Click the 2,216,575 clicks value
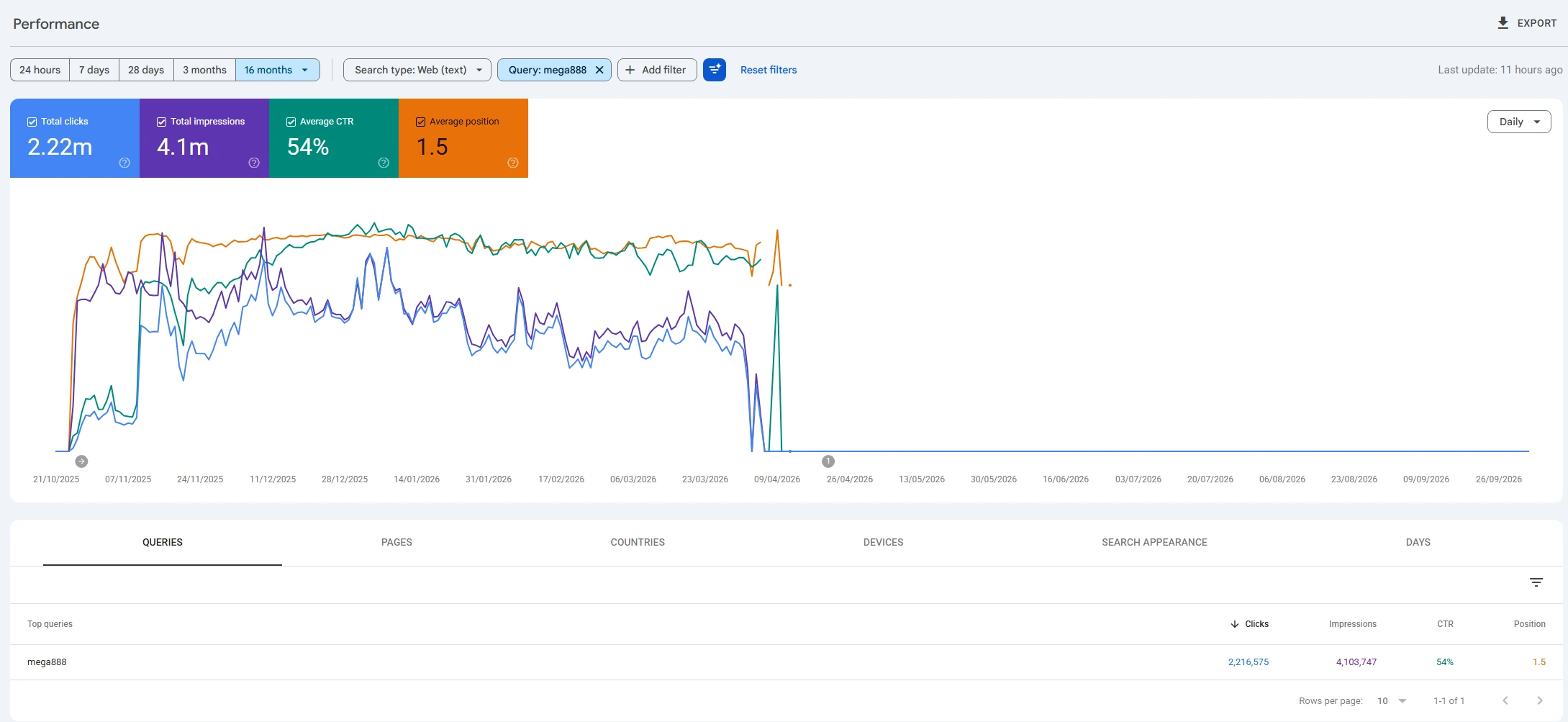The image size is (1568, 722). (1248, 662)
